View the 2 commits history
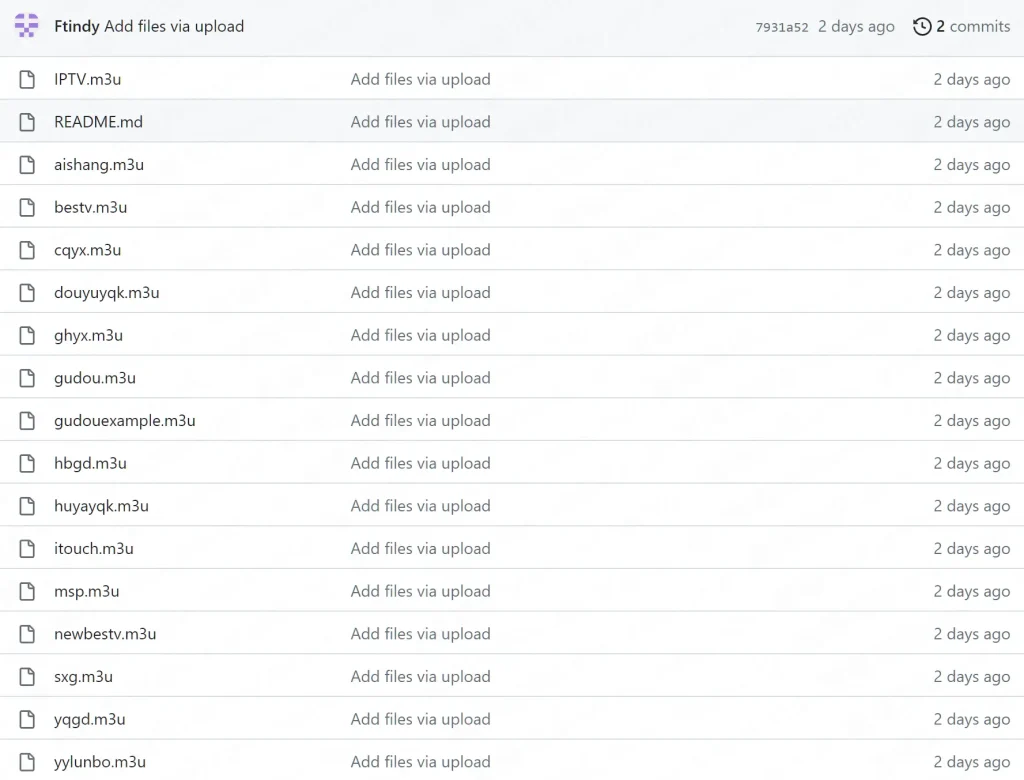 click(972, 27)
